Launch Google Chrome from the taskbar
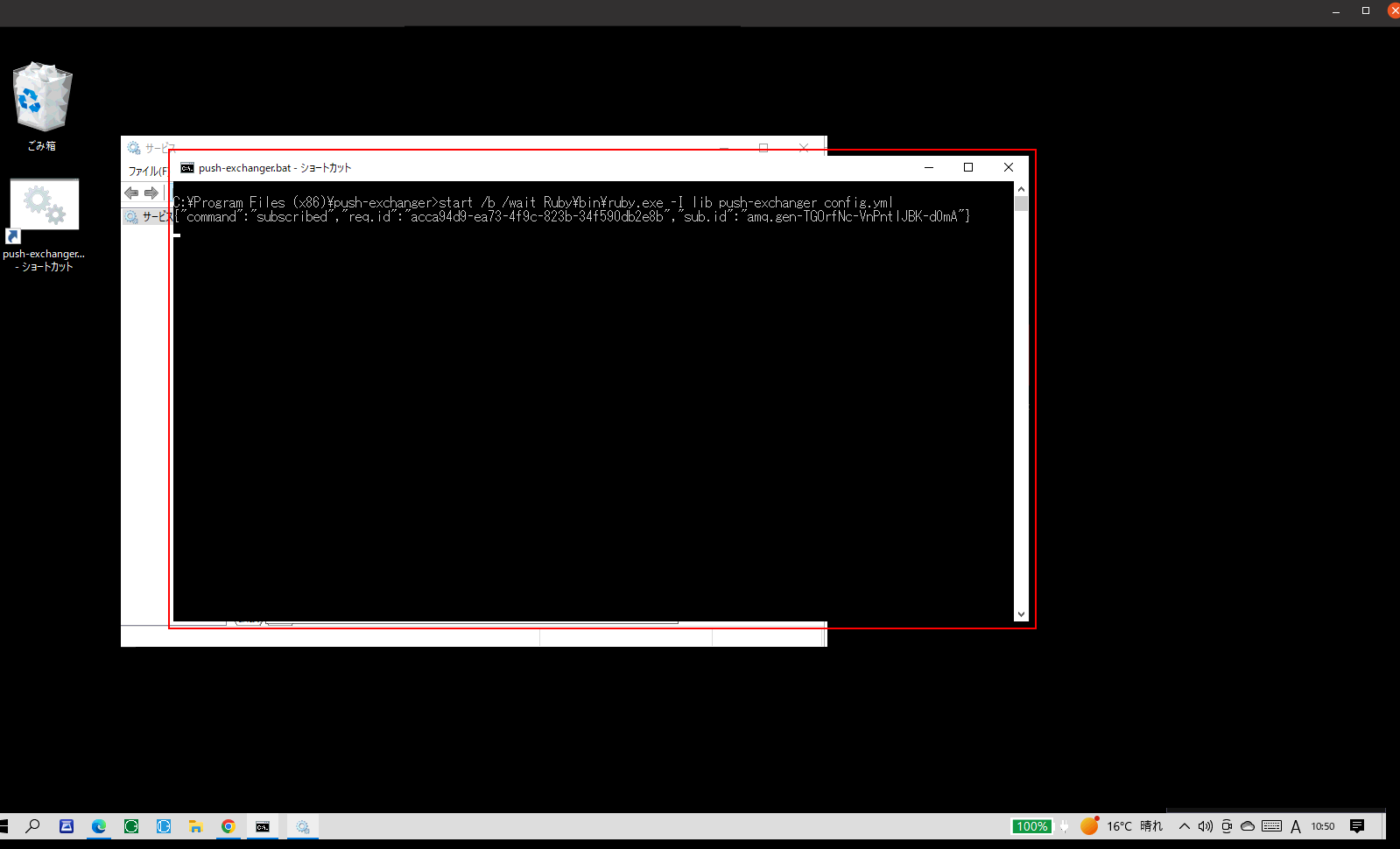The height and width of the screenshot is (849, 1400). (x=228, y=826)
